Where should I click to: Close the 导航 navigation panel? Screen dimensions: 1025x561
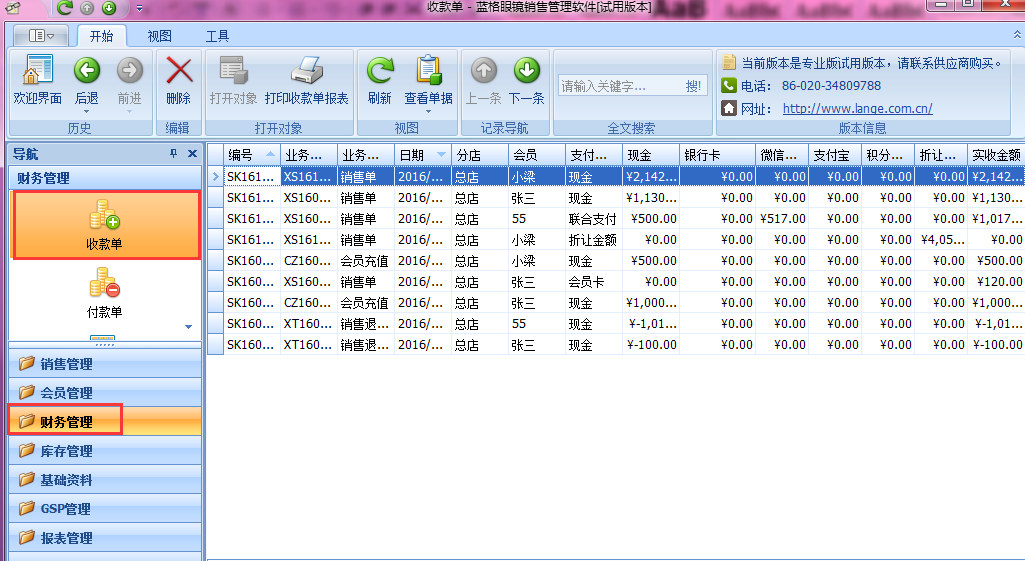point(192,154)
